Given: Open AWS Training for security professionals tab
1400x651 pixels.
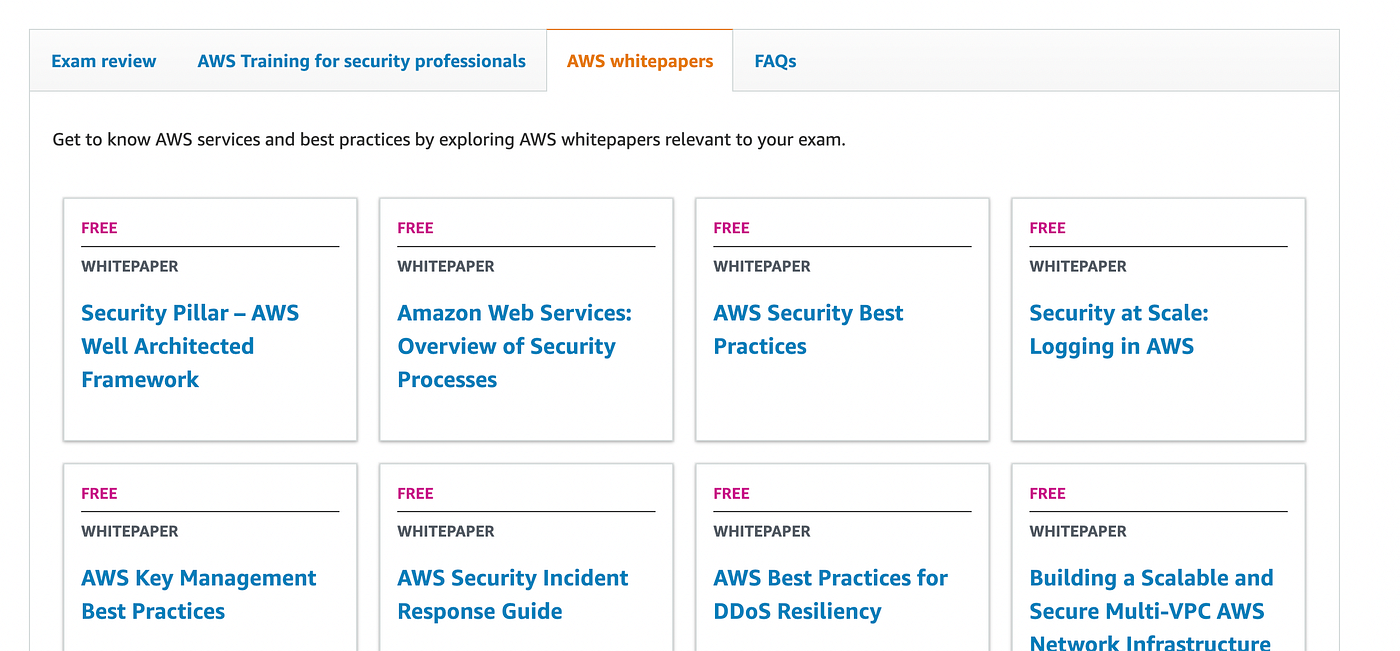Looking at the screenshot, I should pyautogui.click(x=361, y=61).
